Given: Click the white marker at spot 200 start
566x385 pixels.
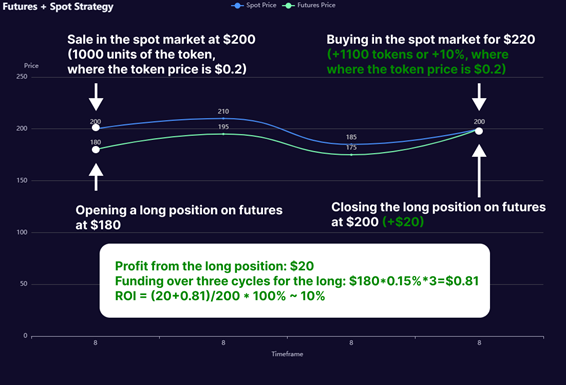Looking at the screenshot, I should pyautogui.click(x=96, y=127).
